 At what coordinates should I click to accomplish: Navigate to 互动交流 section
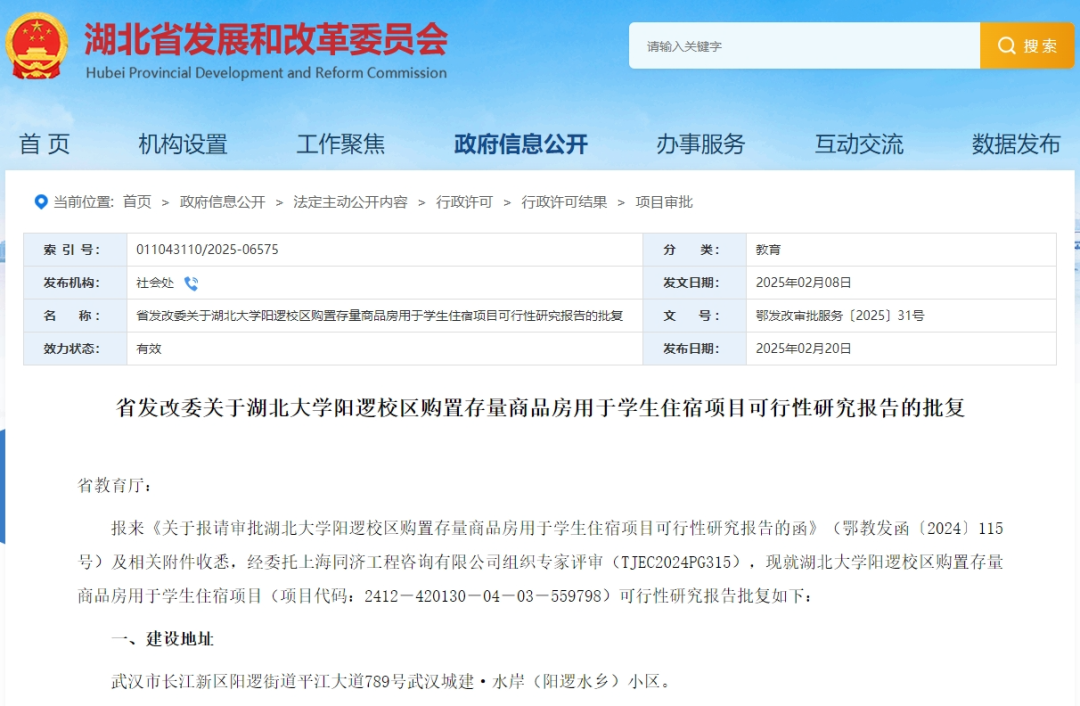click(858, 144)
